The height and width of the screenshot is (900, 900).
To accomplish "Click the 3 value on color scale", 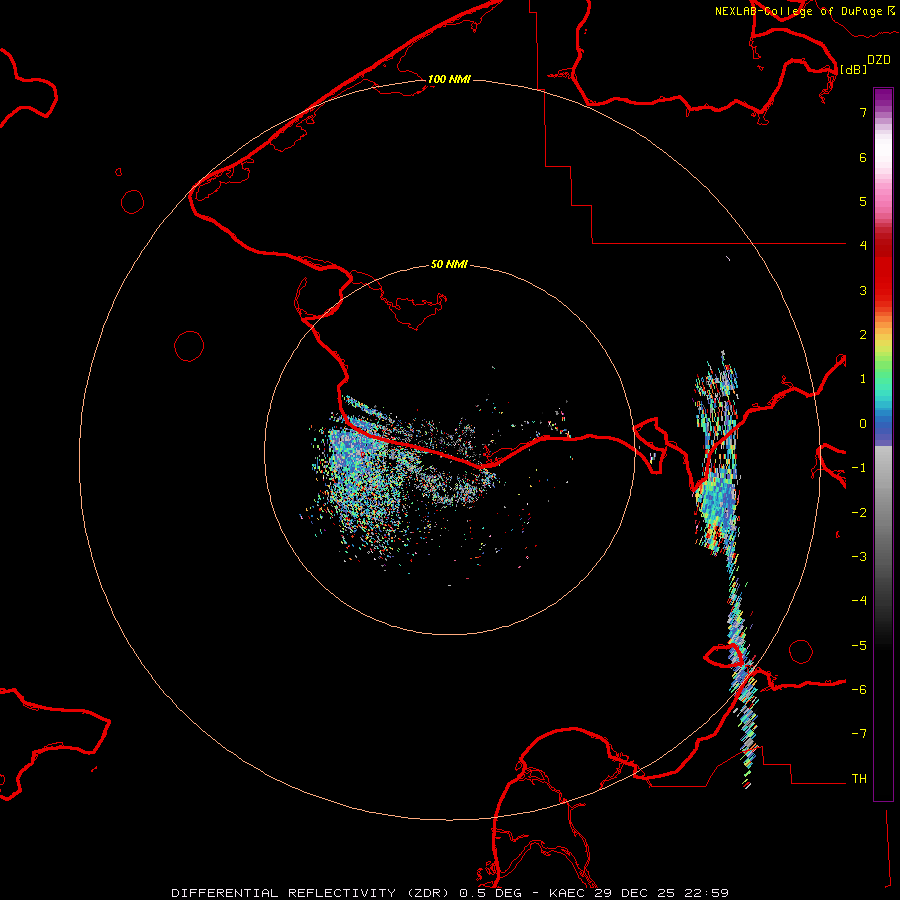I will click(x=863, y=290).
